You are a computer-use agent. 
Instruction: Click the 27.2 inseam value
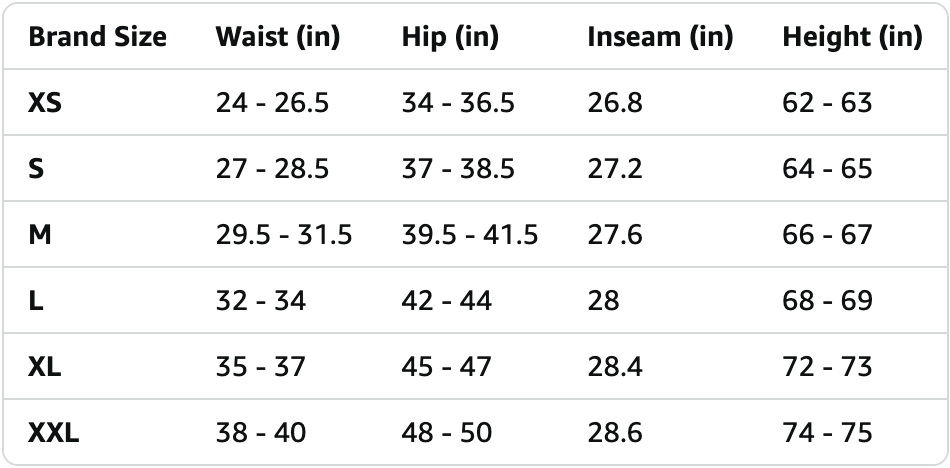click(x=615, y=169)
